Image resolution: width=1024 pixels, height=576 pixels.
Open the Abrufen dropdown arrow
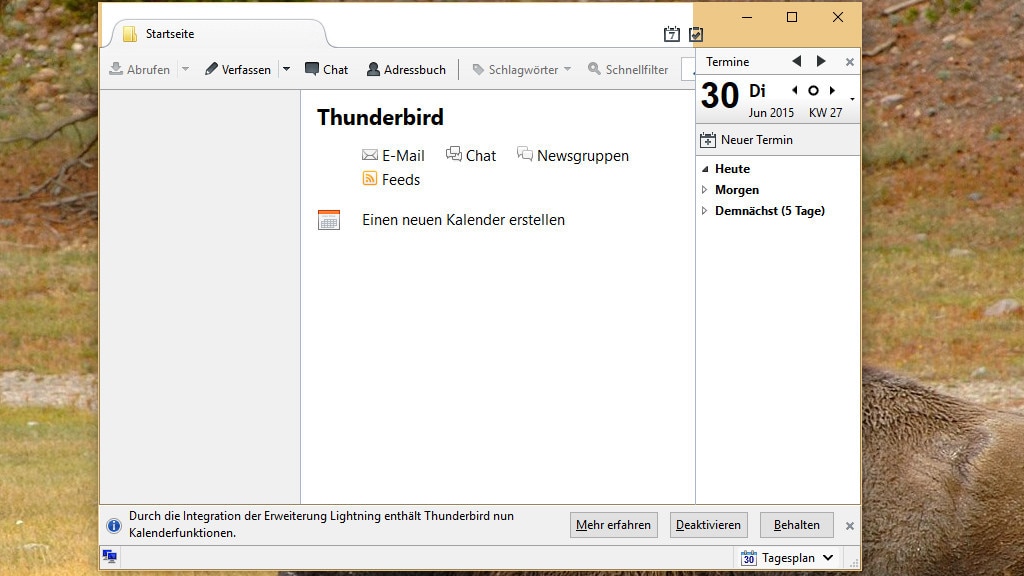coord(185,69)
